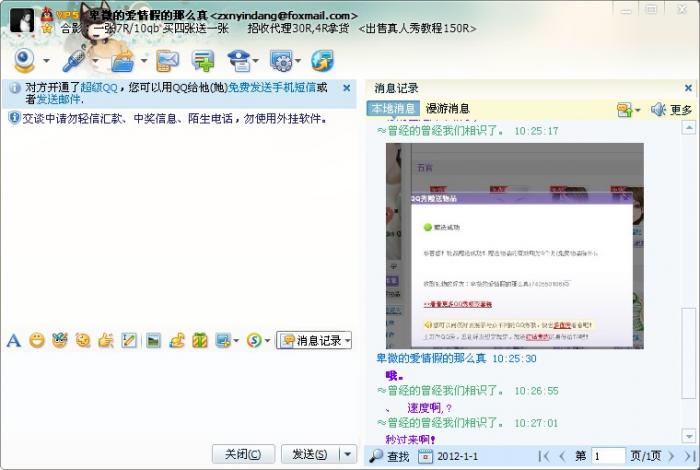Screen dimensions: 700x470
Task: Expand the applications gear dropdown arrow
Action: 298,61
